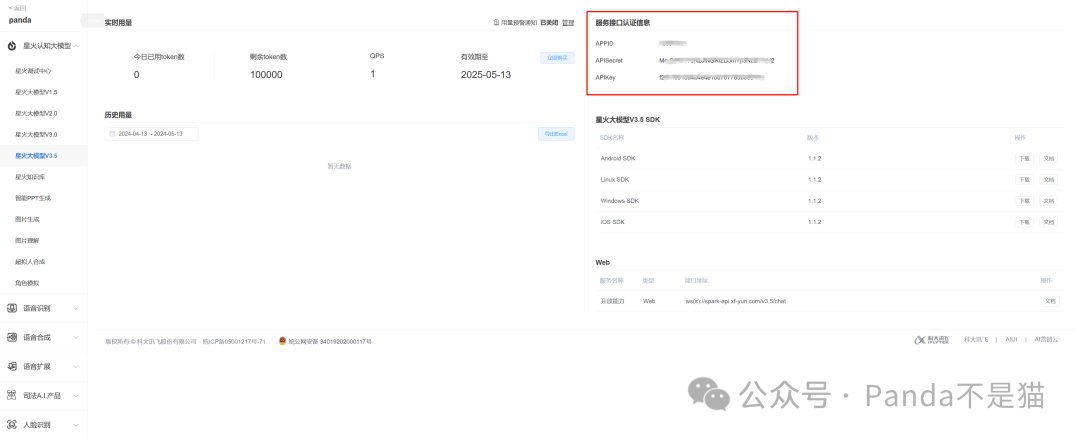Download the Windows SDK

click(x=1024, y=201)
